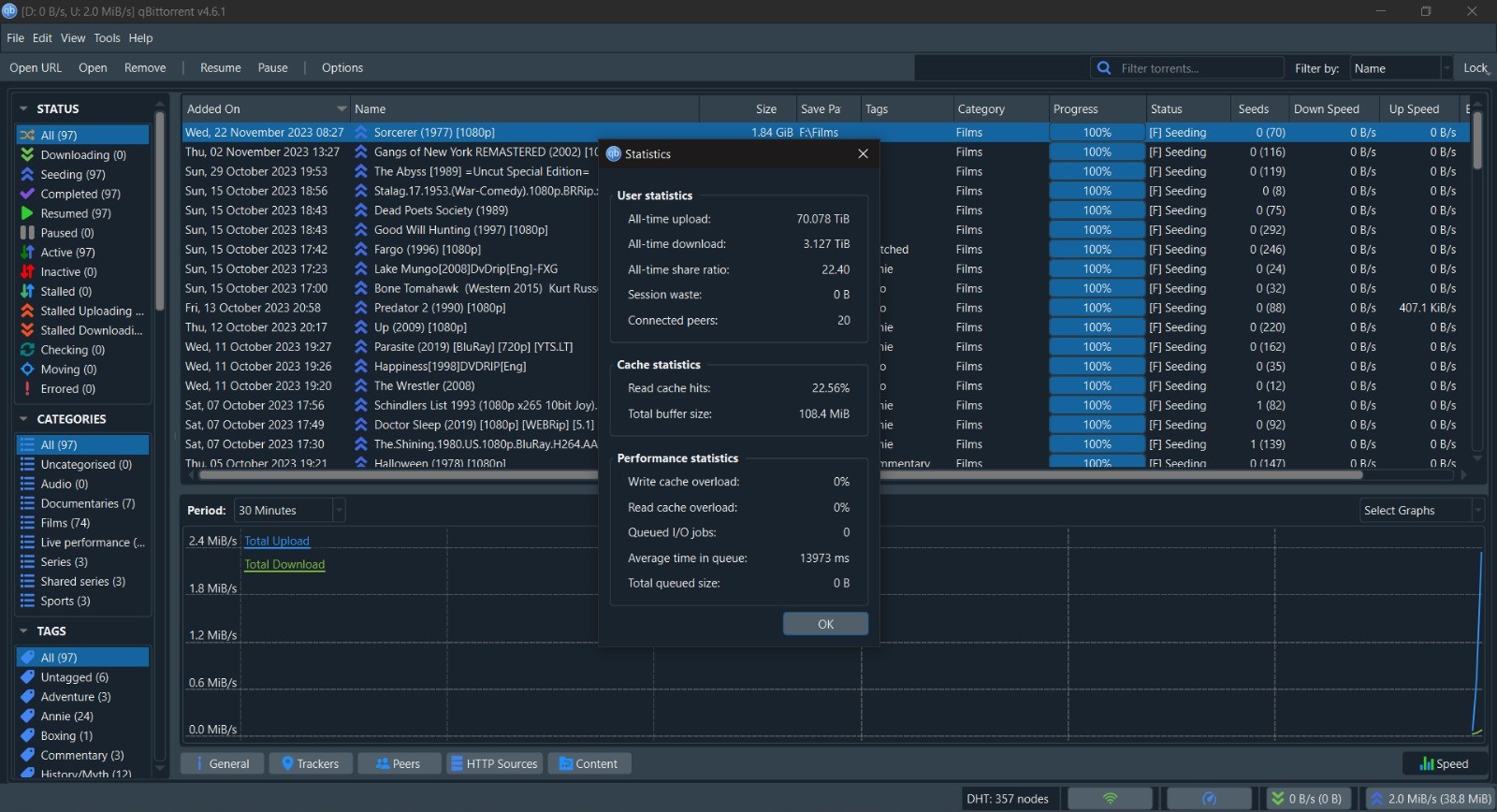
Task: Click the Open URL toolbar button
Action: (36, 68)
